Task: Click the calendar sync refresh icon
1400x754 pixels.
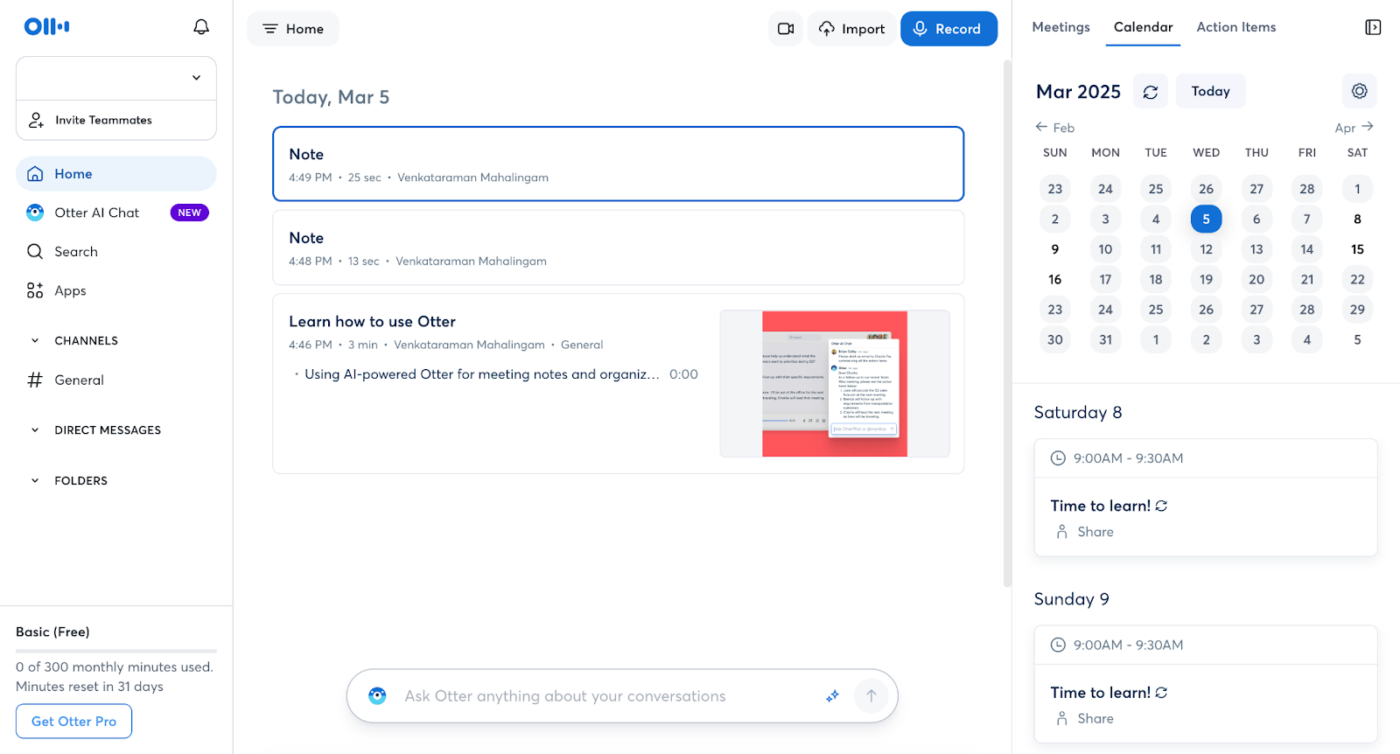Action: click(x=1150, y=92)
